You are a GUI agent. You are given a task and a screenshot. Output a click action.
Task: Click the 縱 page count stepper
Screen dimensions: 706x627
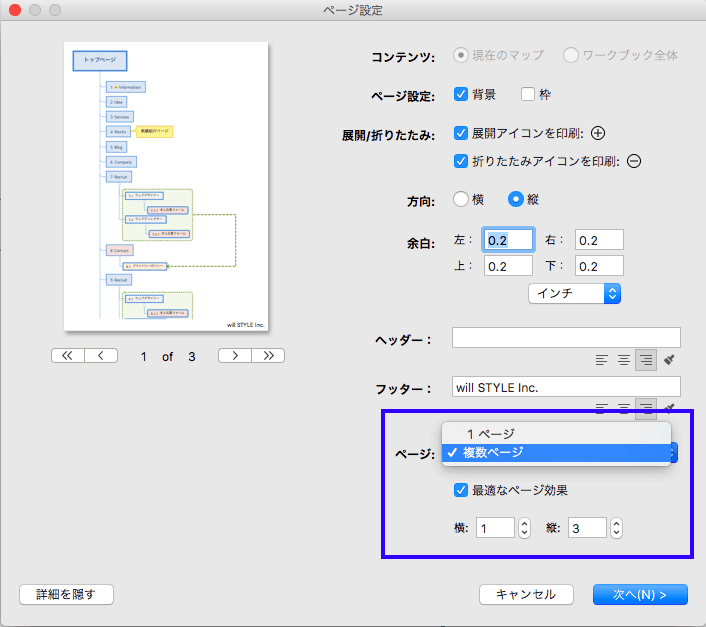[616, 528]
